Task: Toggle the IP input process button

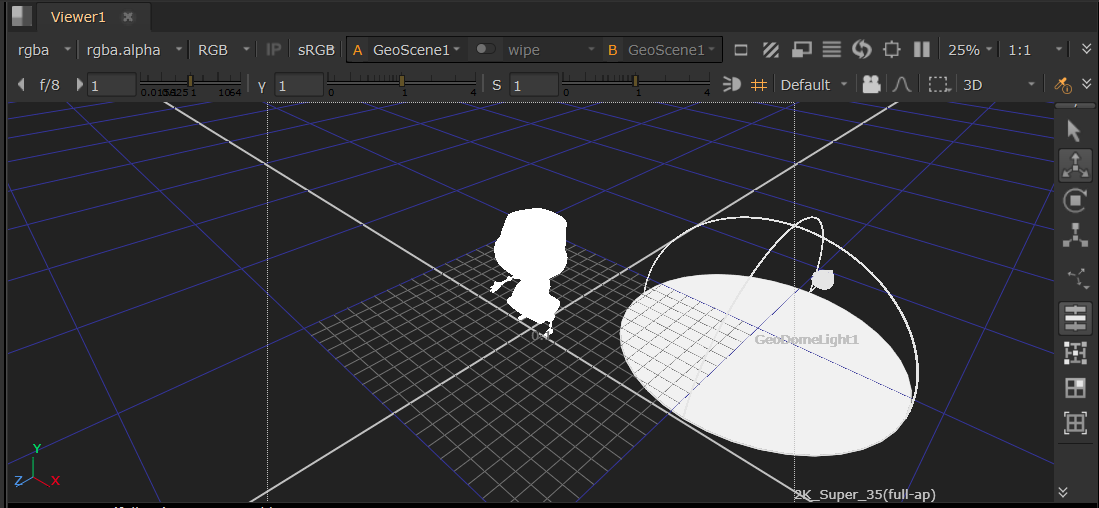Action: tap(273, 49)
